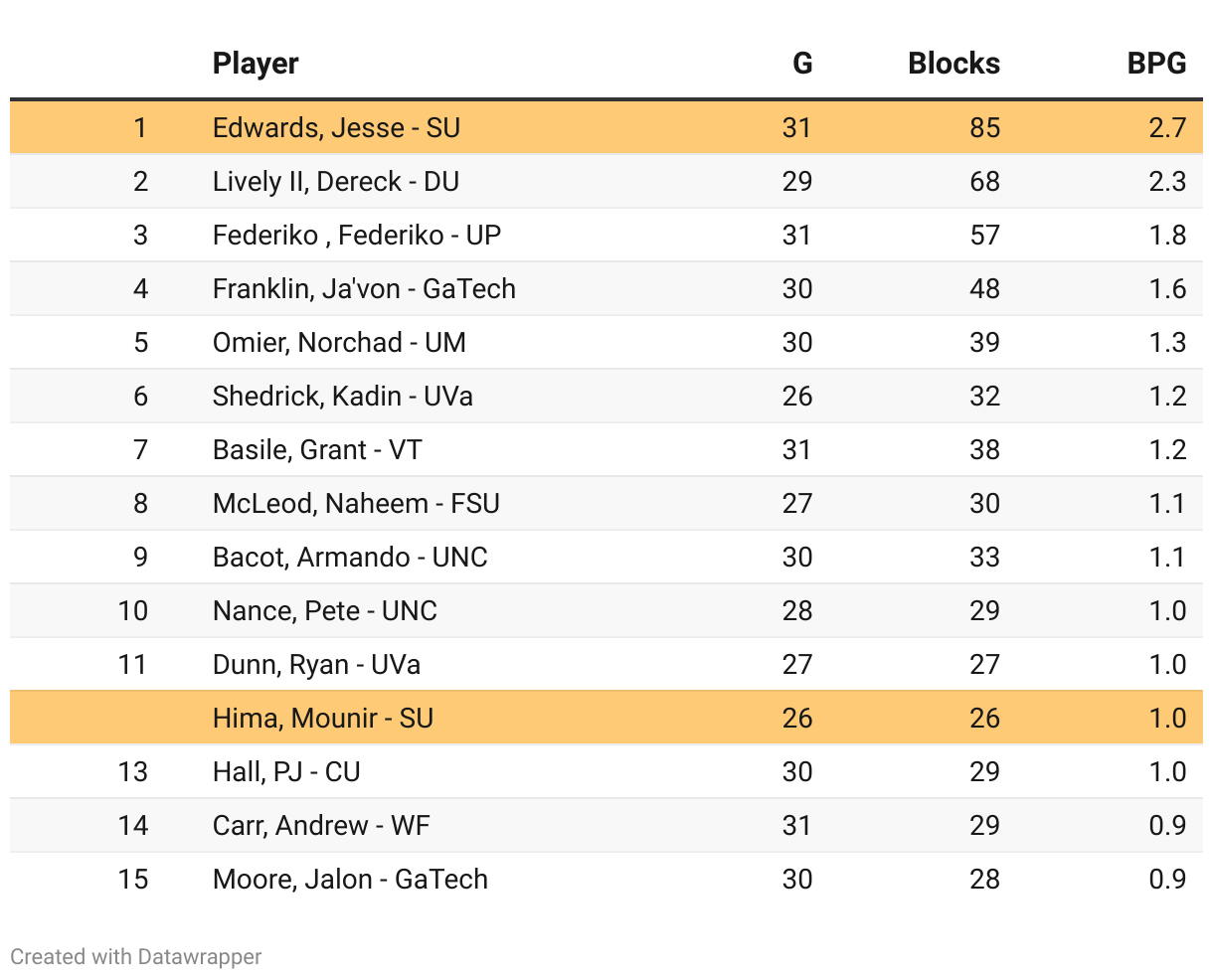The height and width of the screenshot is (980, 1213).
Task: Click the 85 blocks value for Edwards
Action: click(x=984, y=128)
